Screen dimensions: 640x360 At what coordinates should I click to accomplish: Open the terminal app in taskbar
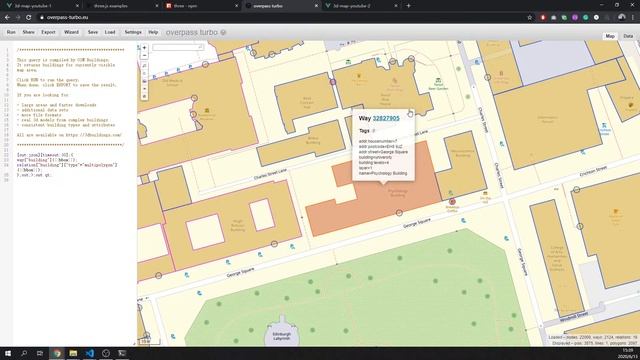pos(122,353)
